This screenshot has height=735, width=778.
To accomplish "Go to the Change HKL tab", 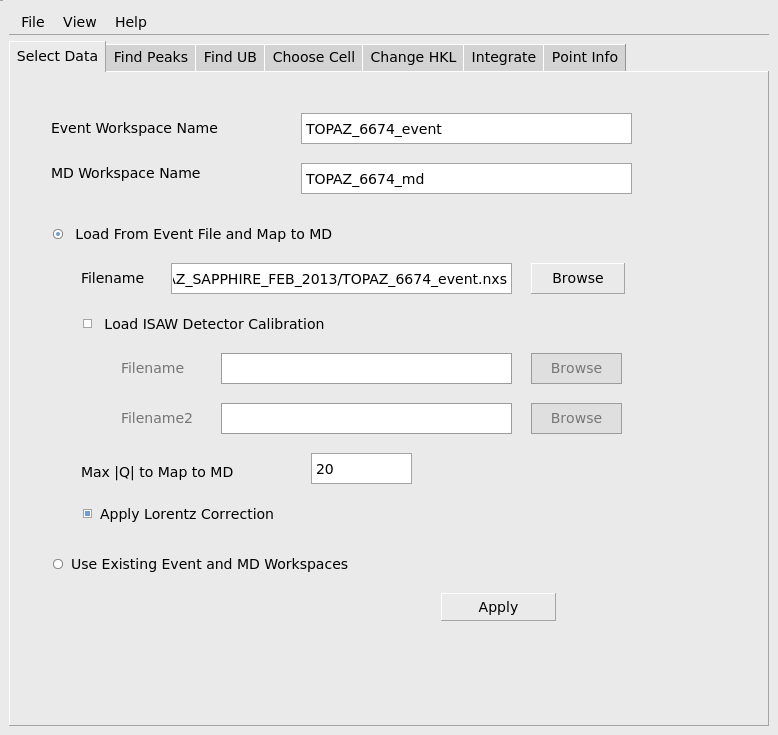I will click(413, 57).
